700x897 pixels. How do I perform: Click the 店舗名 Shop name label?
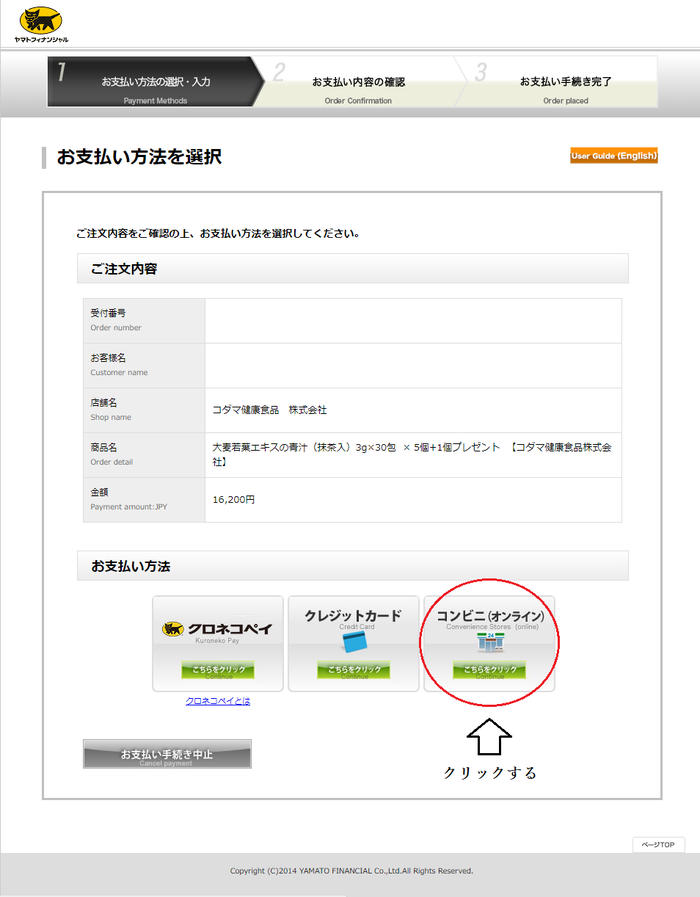tap(111, 409)
